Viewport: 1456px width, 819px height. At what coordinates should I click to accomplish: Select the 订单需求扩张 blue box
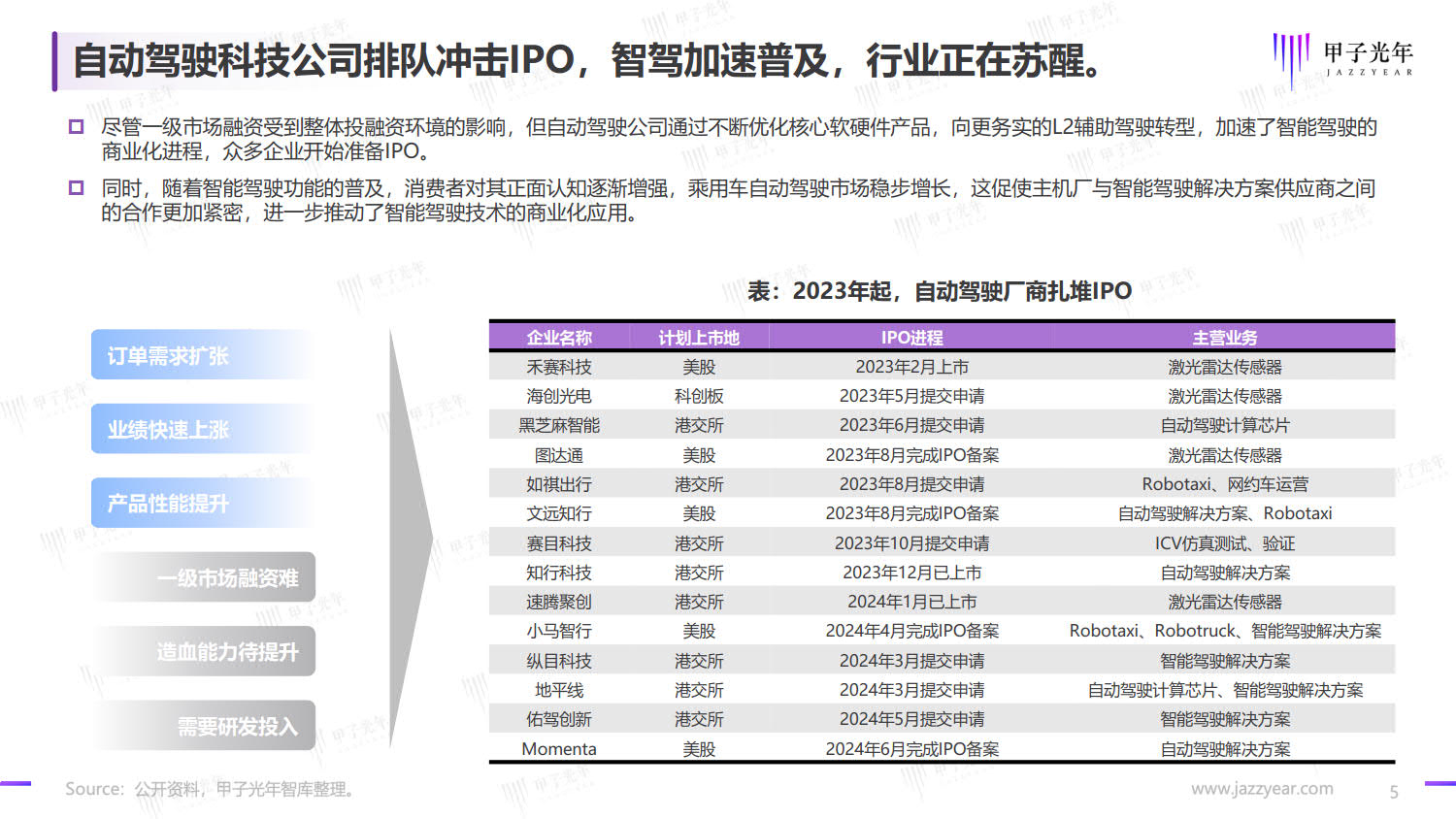(204, 355)
